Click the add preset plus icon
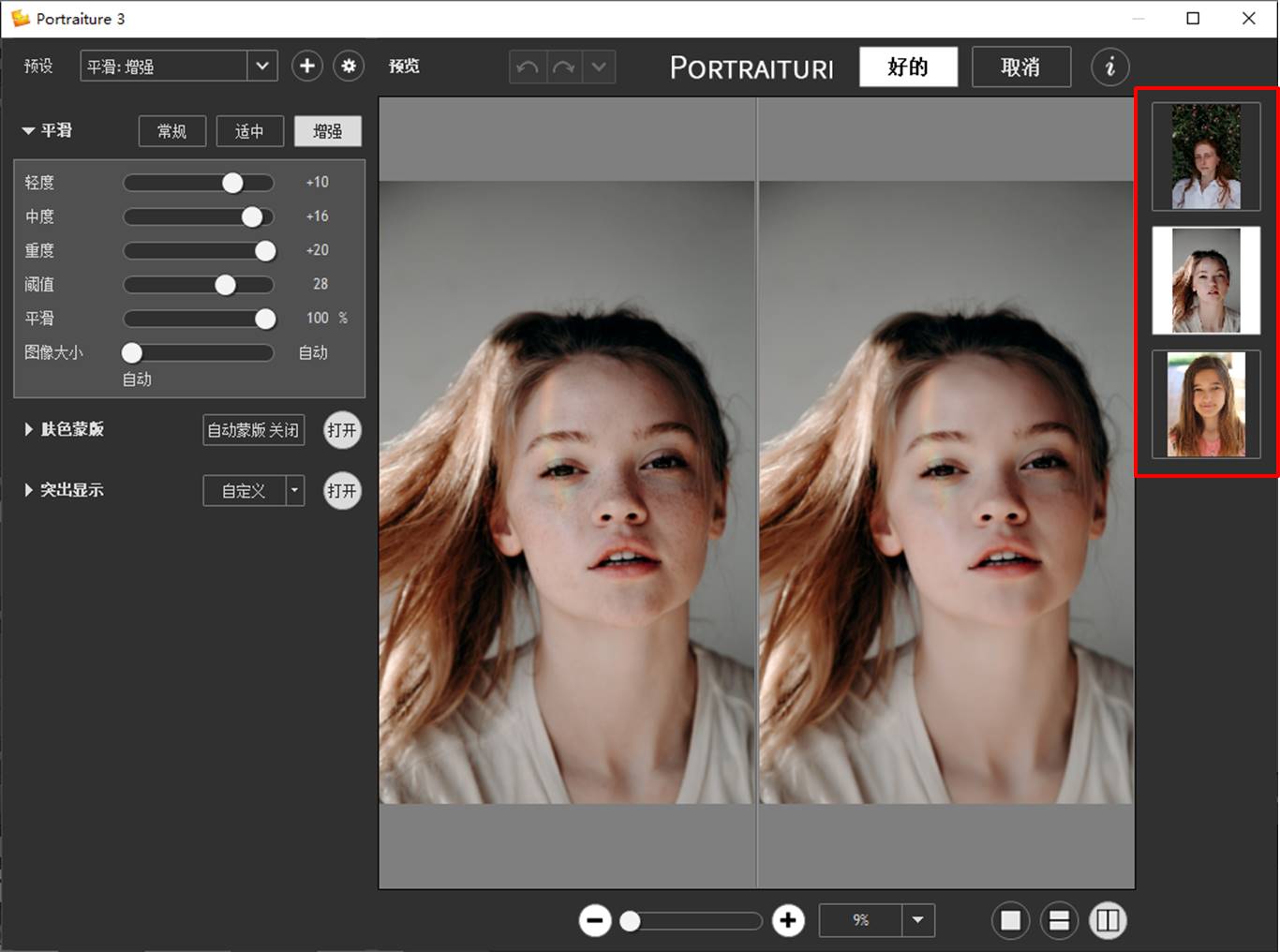 306,67
